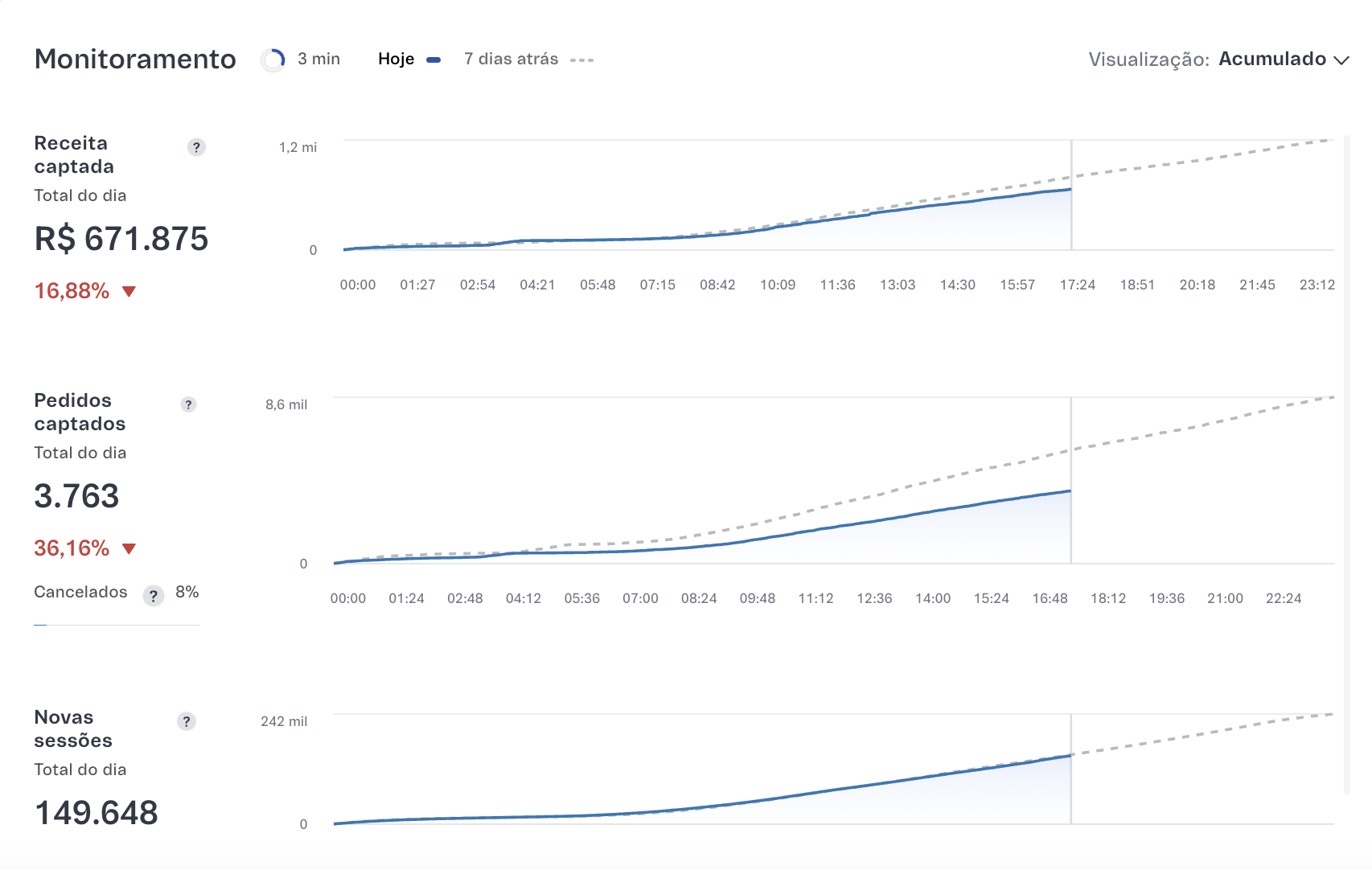This screenshot has height=870, width=1372.
Task: Click the vertical scrollbar on right edge
Action: click(1346, 465)
